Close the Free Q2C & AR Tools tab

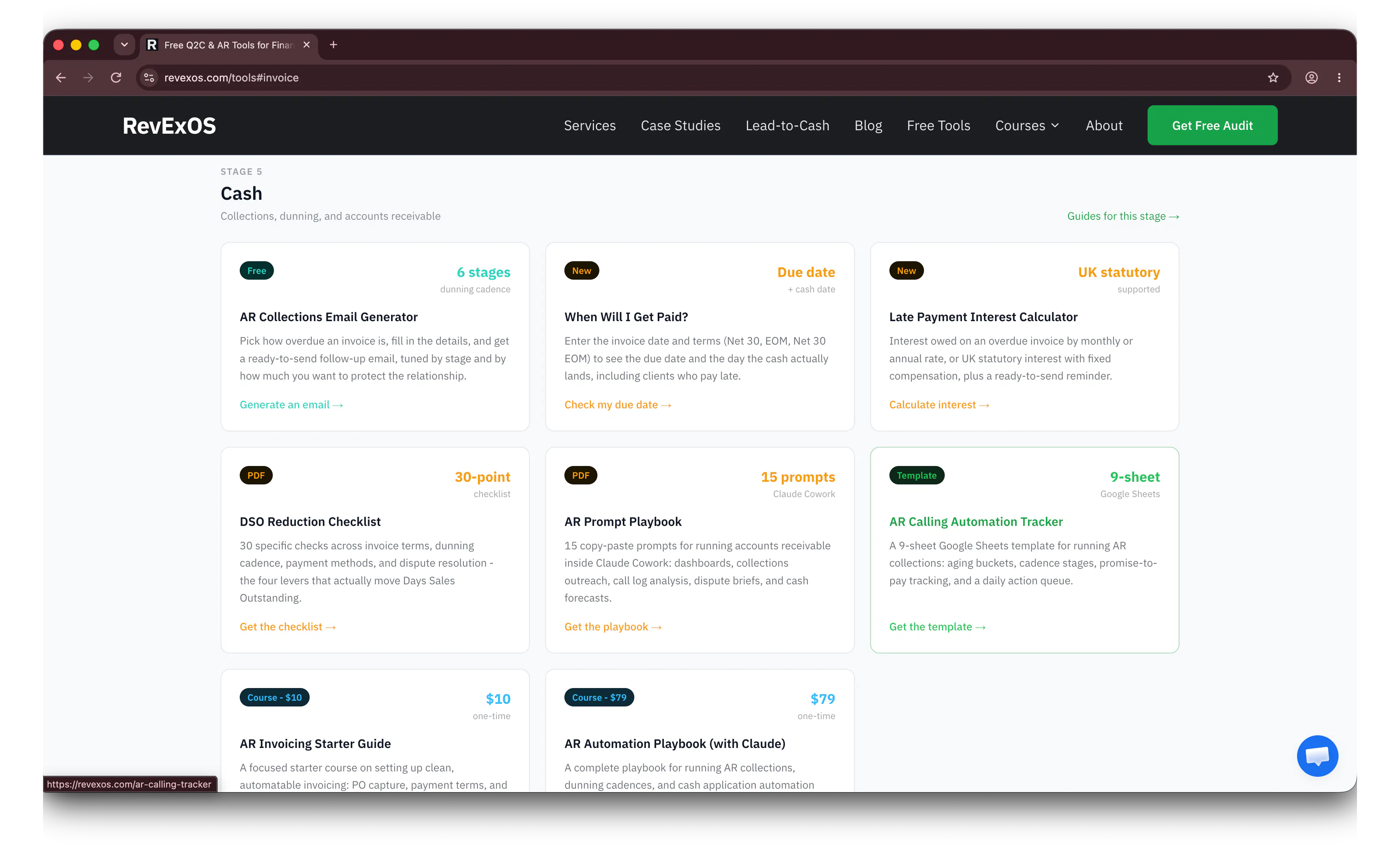307,44
